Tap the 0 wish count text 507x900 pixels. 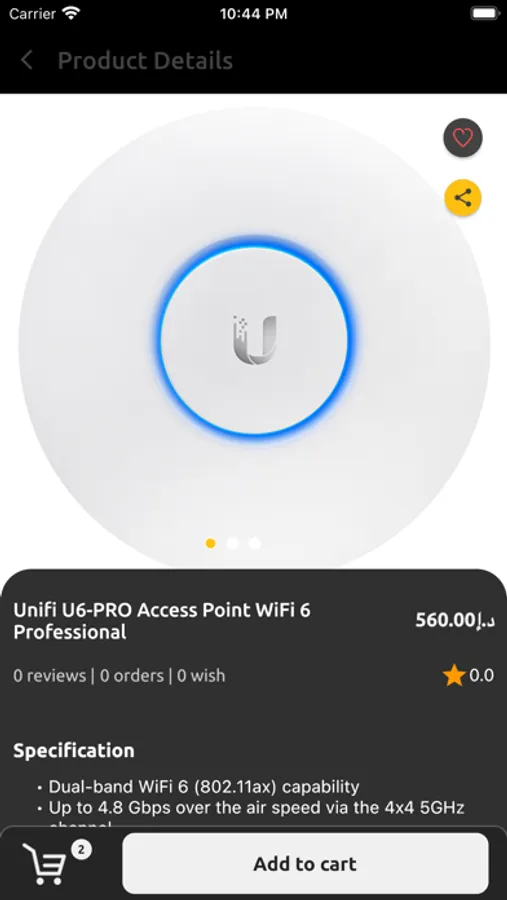pos(201,676)
